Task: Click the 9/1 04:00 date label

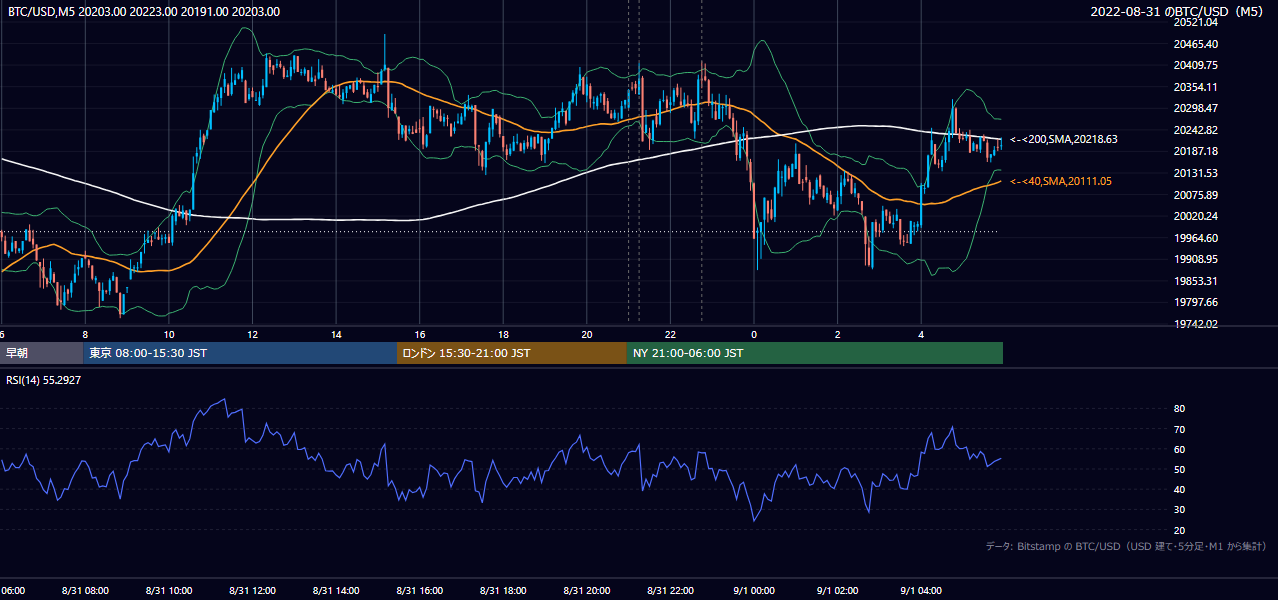Action: (x=921, y=591)
